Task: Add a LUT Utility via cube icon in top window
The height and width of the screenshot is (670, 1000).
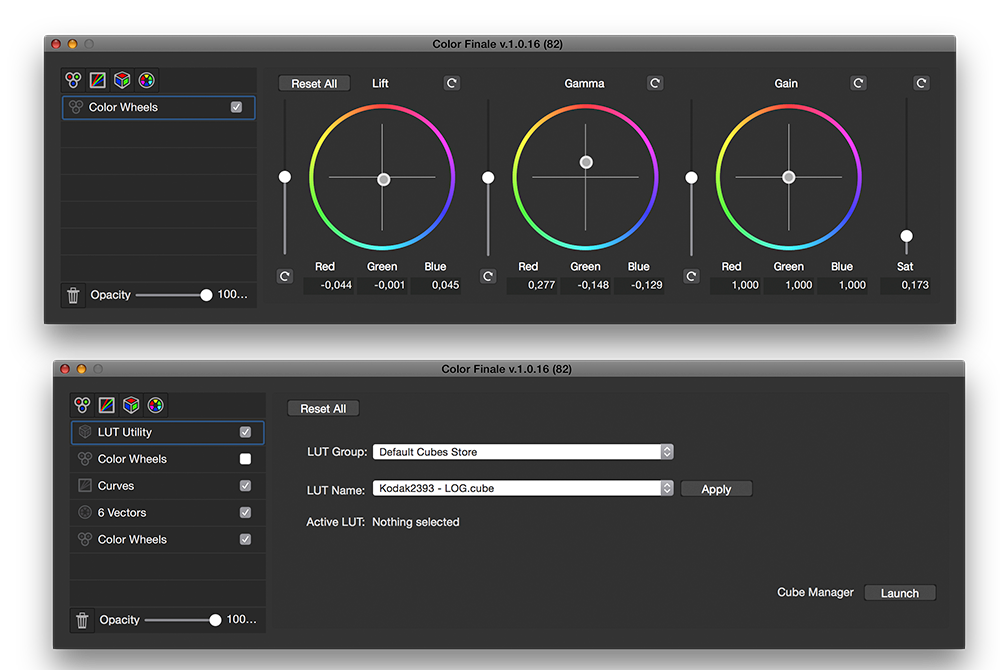Action: click(121, 80)
